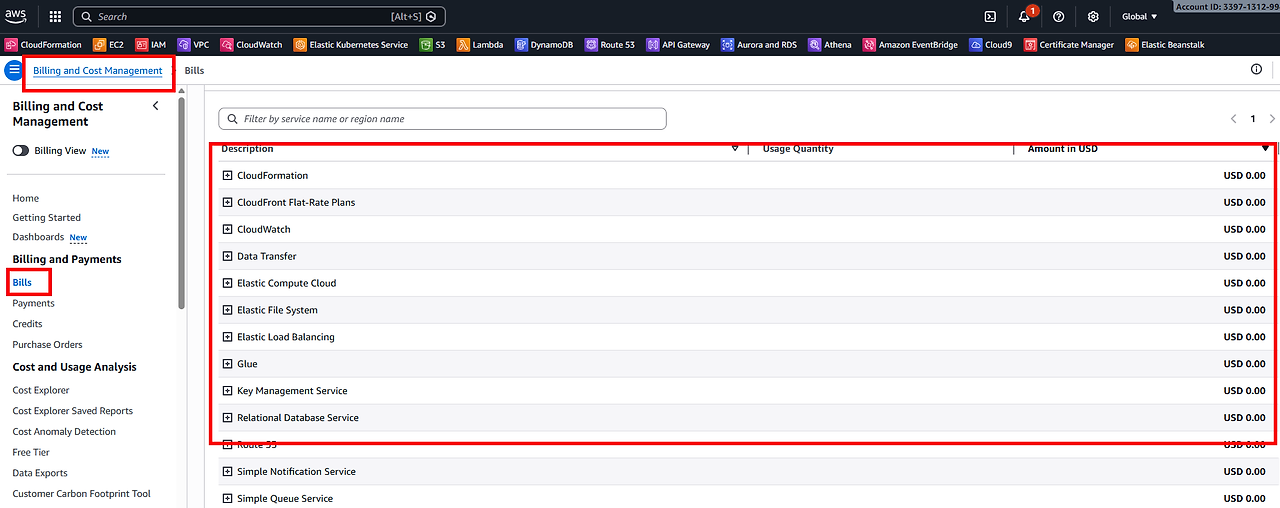This screenshot has width=1280, height=508.
Task: Open VPC shortcut in favorites bar
Action: 194,45
